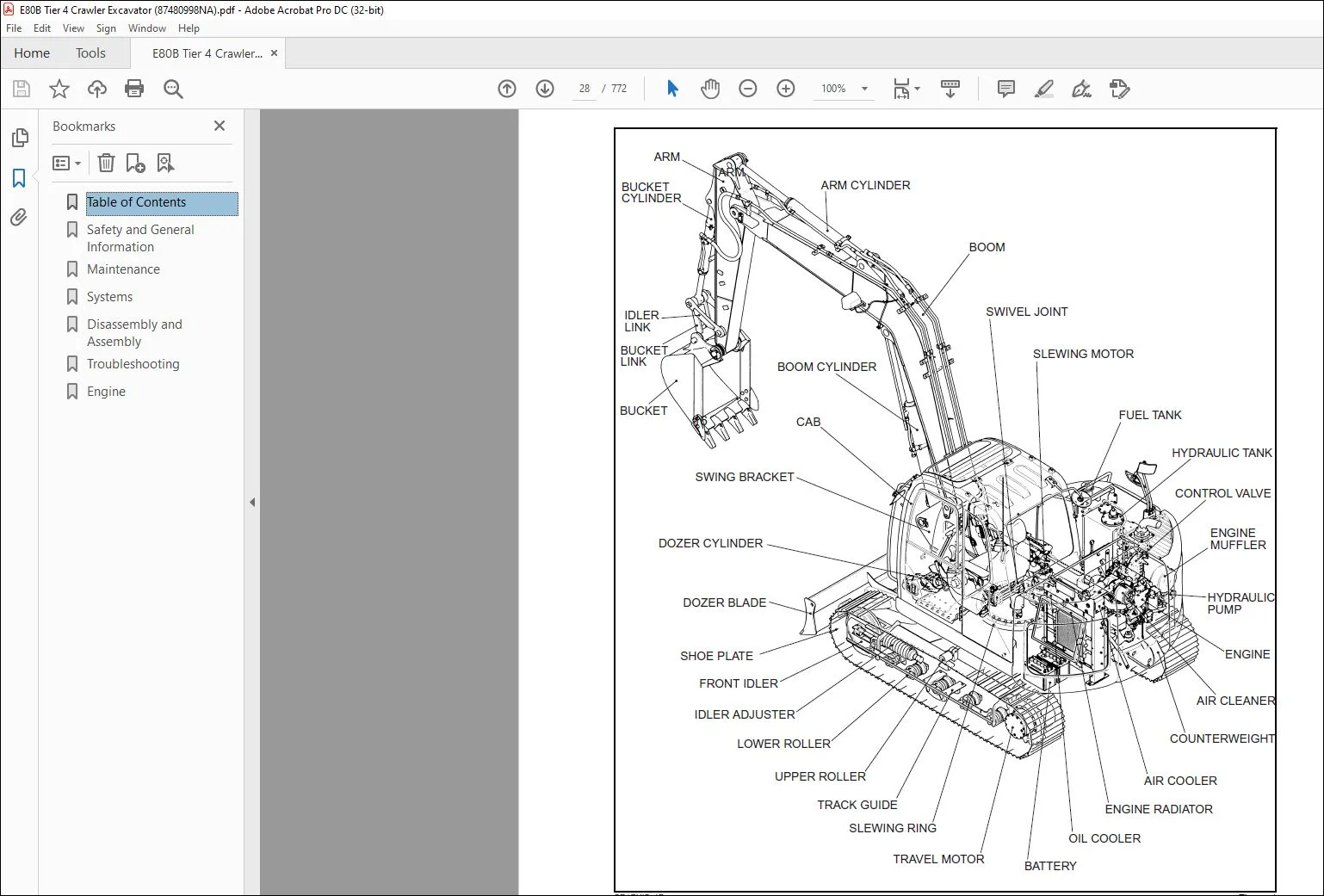Click the COUNTERWEIGHT diagram label
The image size is (1324, 896).
pyautogui.click(x=1222, y=738)
